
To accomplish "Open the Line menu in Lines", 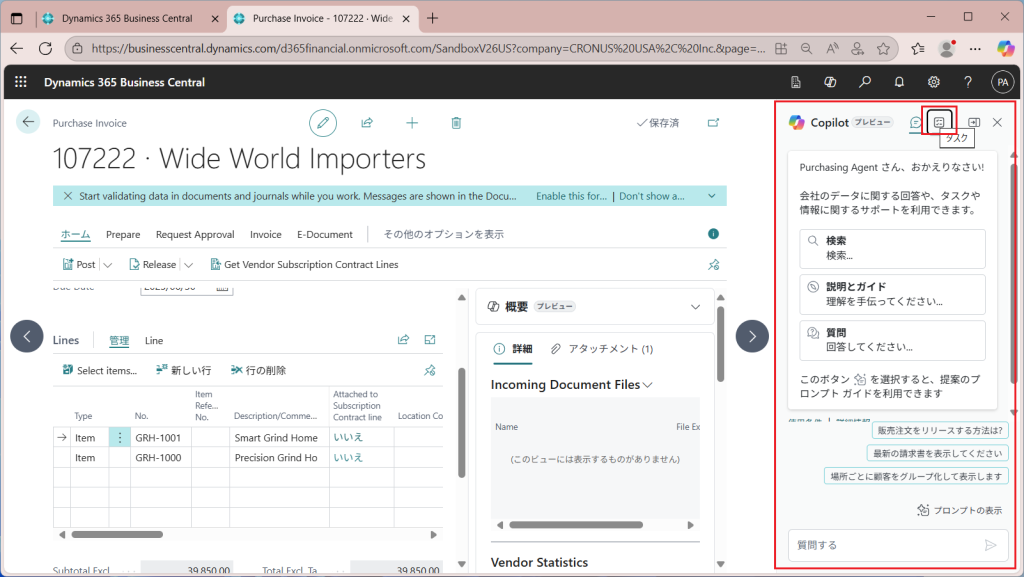I will click(154, 340).
